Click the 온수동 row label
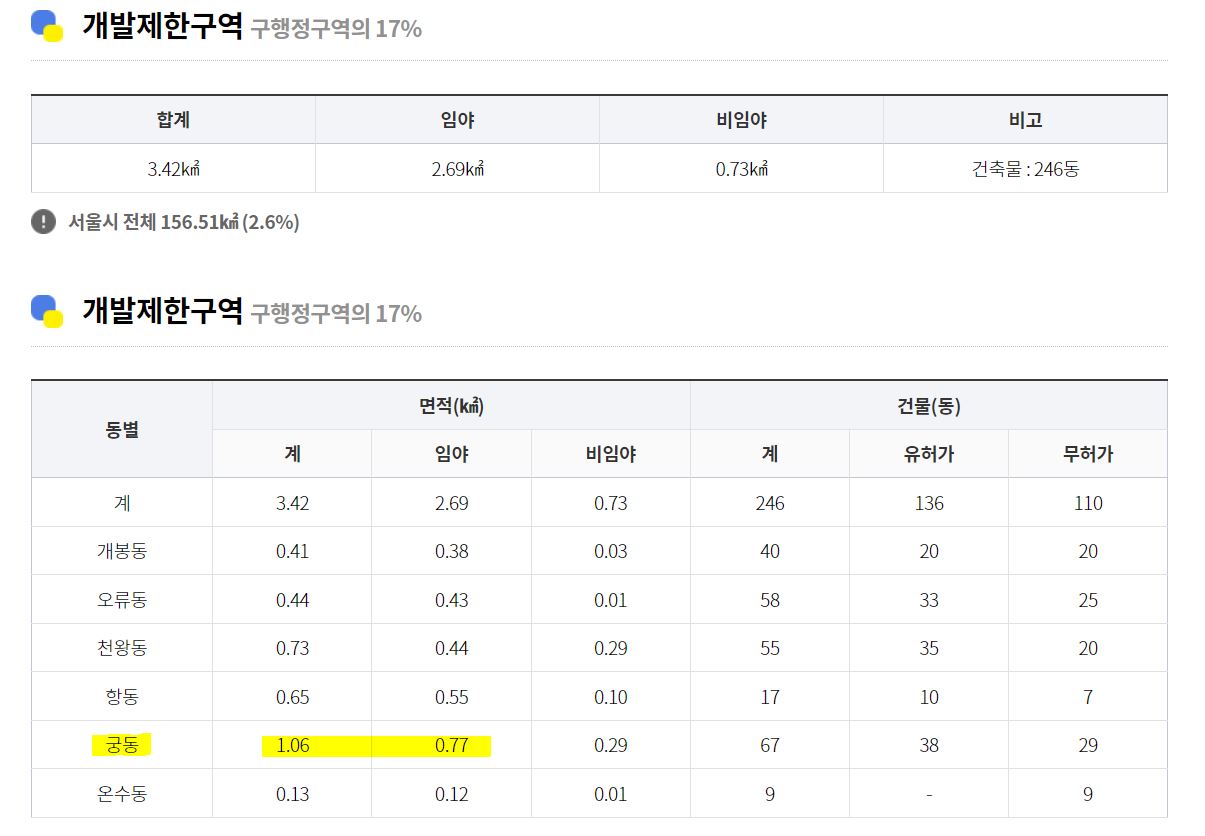Screen dimensions: 1205x836 (122, 794)
